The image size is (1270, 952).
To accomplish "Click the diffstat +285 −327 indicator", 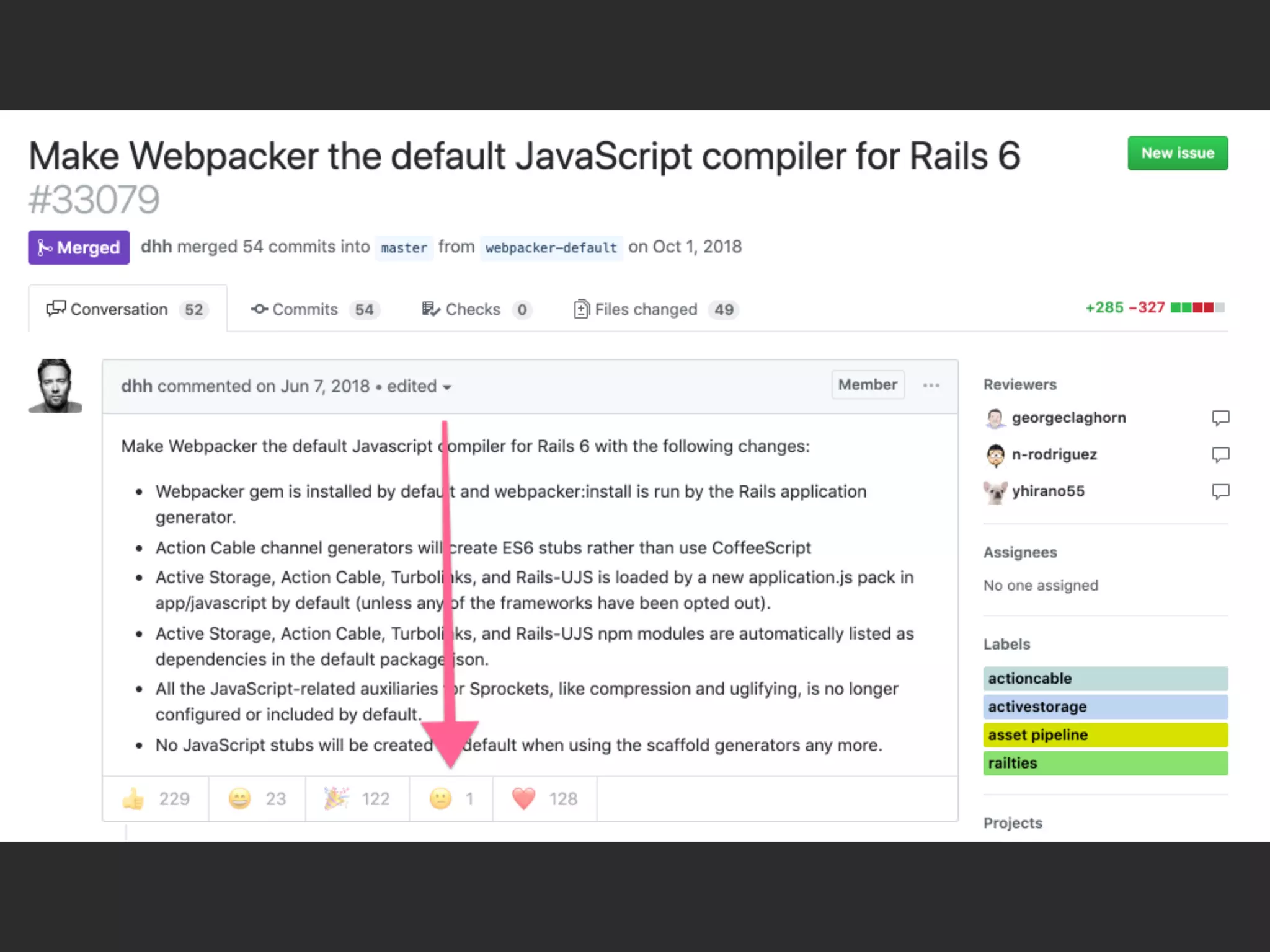I will pyautogui.click(x=1155, y=307).
